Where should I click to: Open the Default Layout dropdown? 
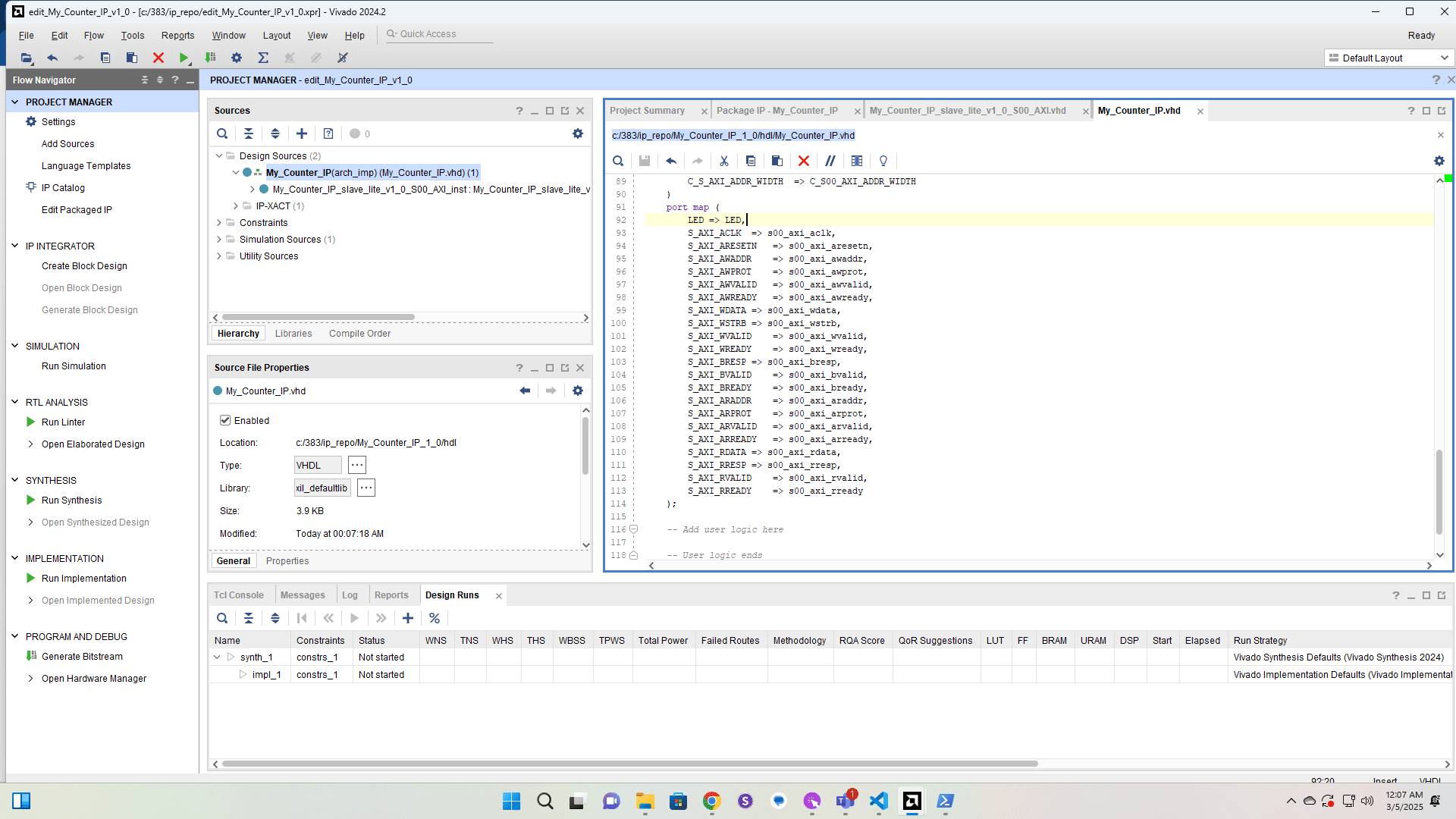[x=1389, y=58]
